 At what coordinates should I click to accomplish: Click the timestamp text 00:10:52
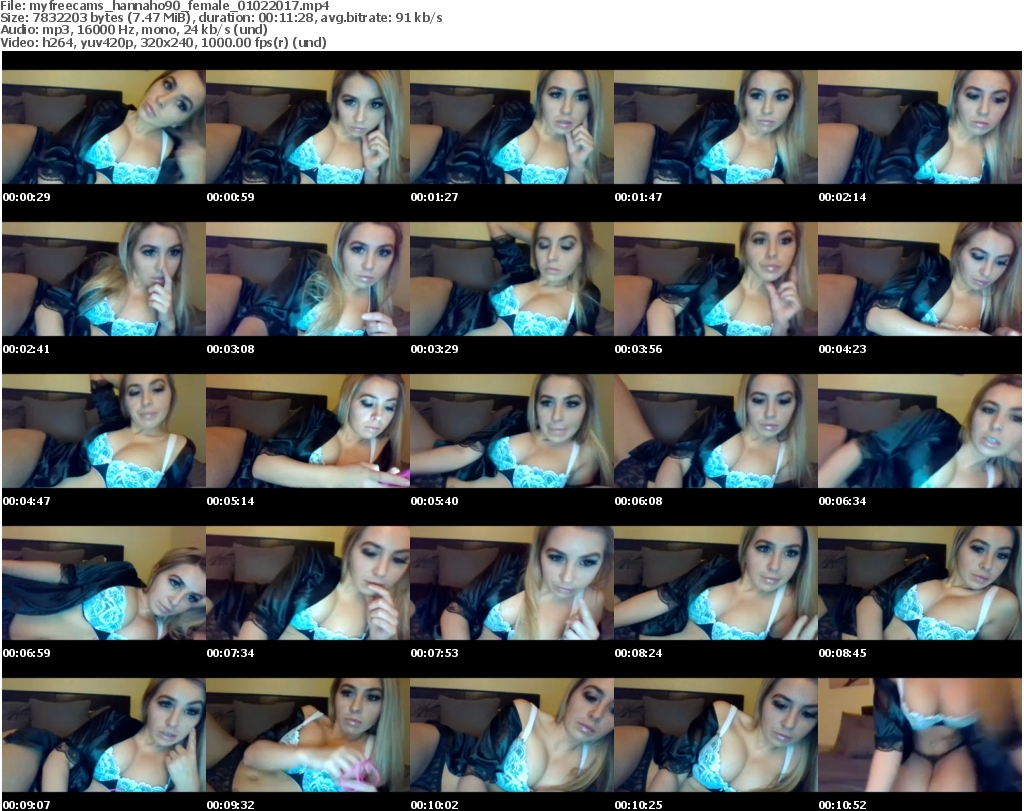pos(842,805)
